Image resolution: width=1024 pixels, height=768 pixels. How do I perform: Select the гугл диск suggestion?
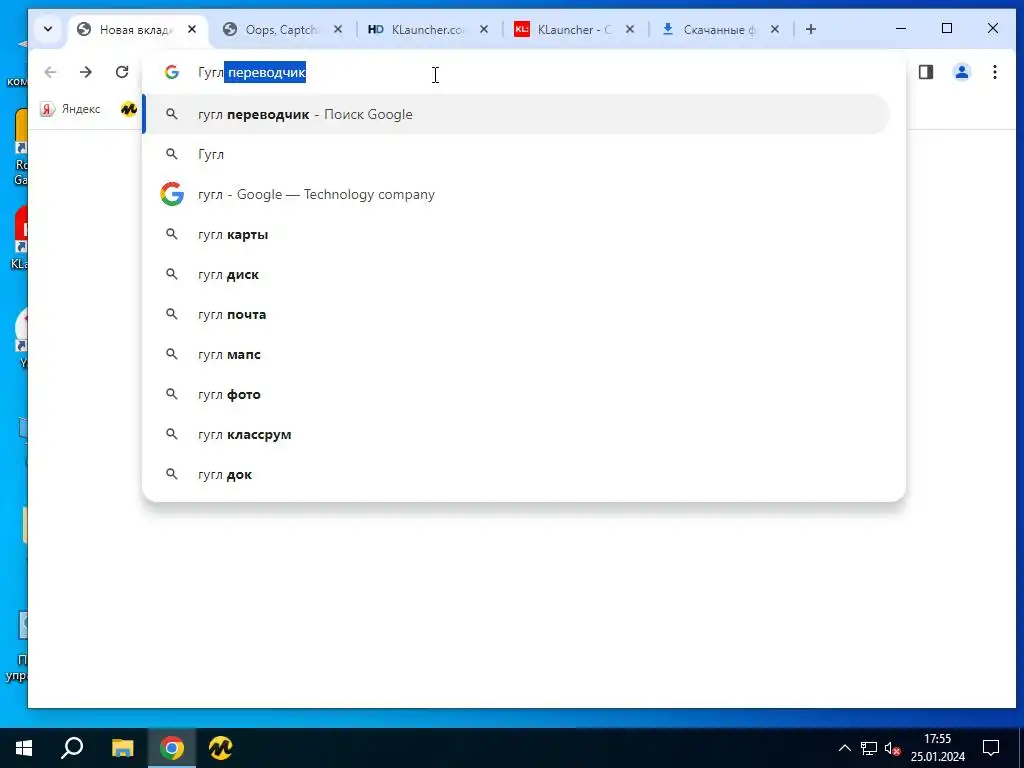516,274
